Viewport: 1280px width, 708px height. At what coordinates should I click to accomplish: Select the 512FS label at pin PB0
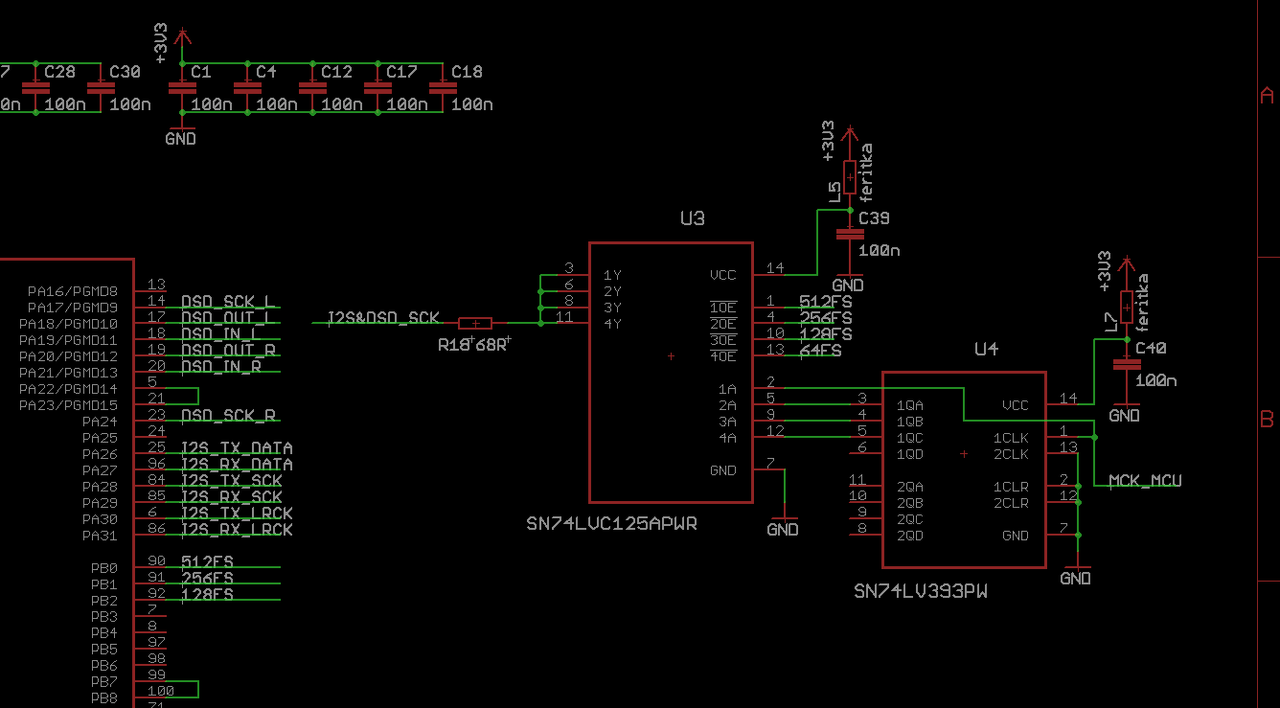207,562
